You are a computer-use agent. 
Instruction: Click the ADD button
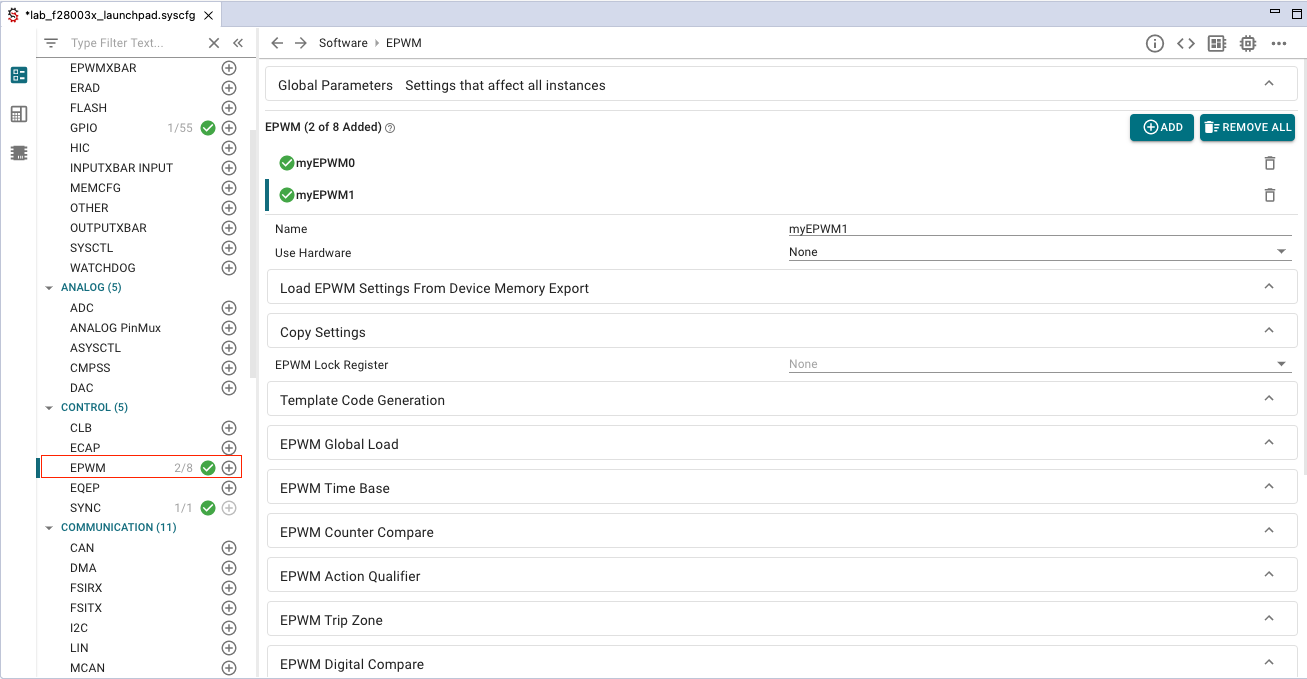tap(1162, 127)
